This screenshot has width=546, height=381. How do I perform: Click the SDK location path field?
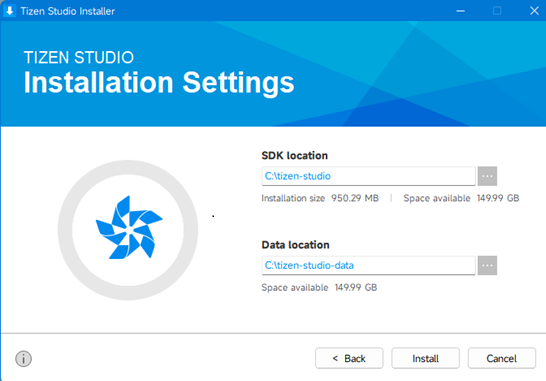tap(368, 176)
